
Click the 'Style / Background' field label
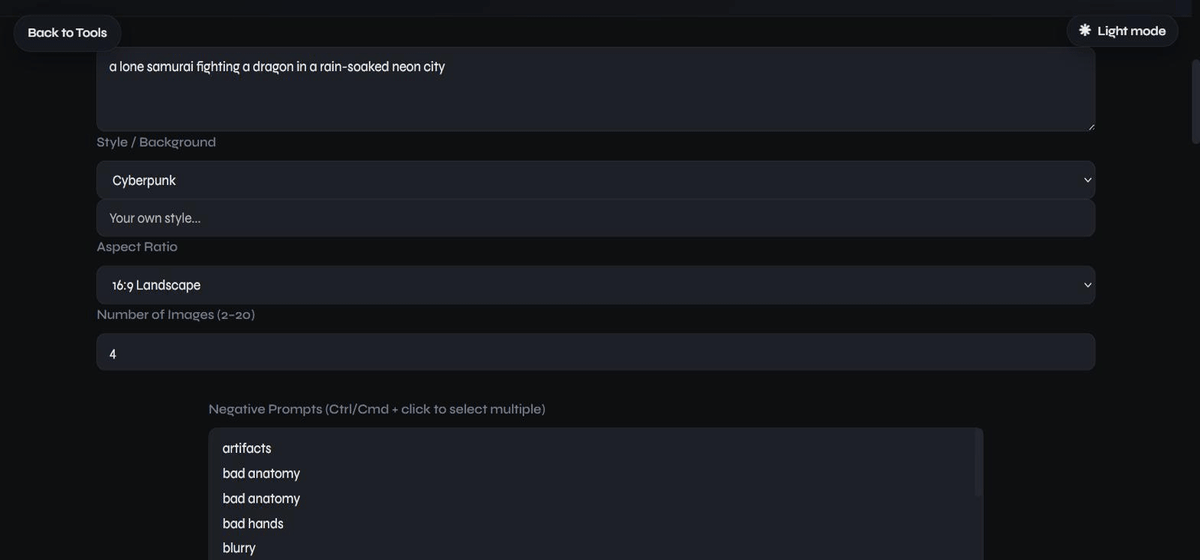(156, 142)
